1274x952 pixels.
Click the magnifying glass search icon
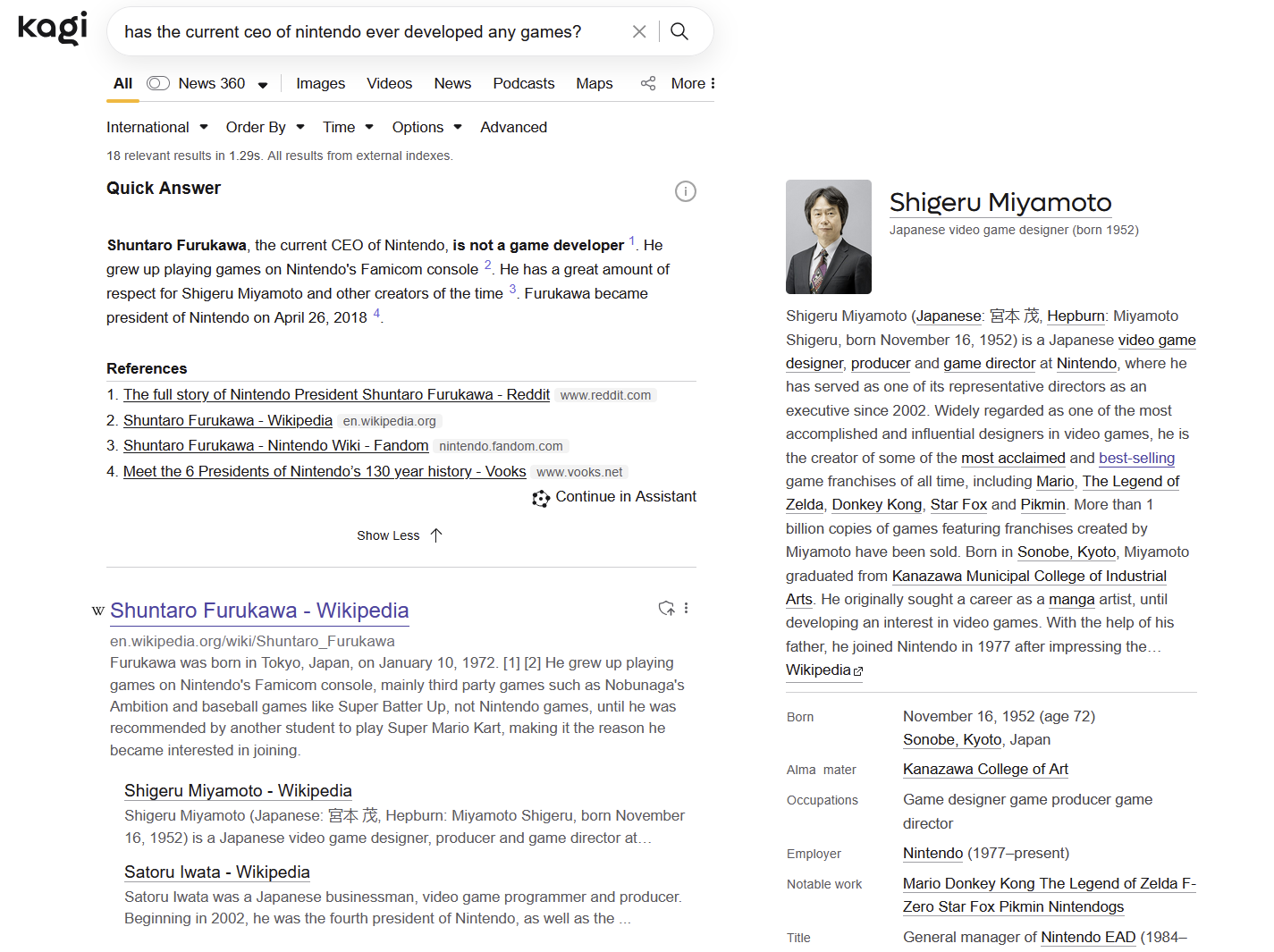click(679, 32)
